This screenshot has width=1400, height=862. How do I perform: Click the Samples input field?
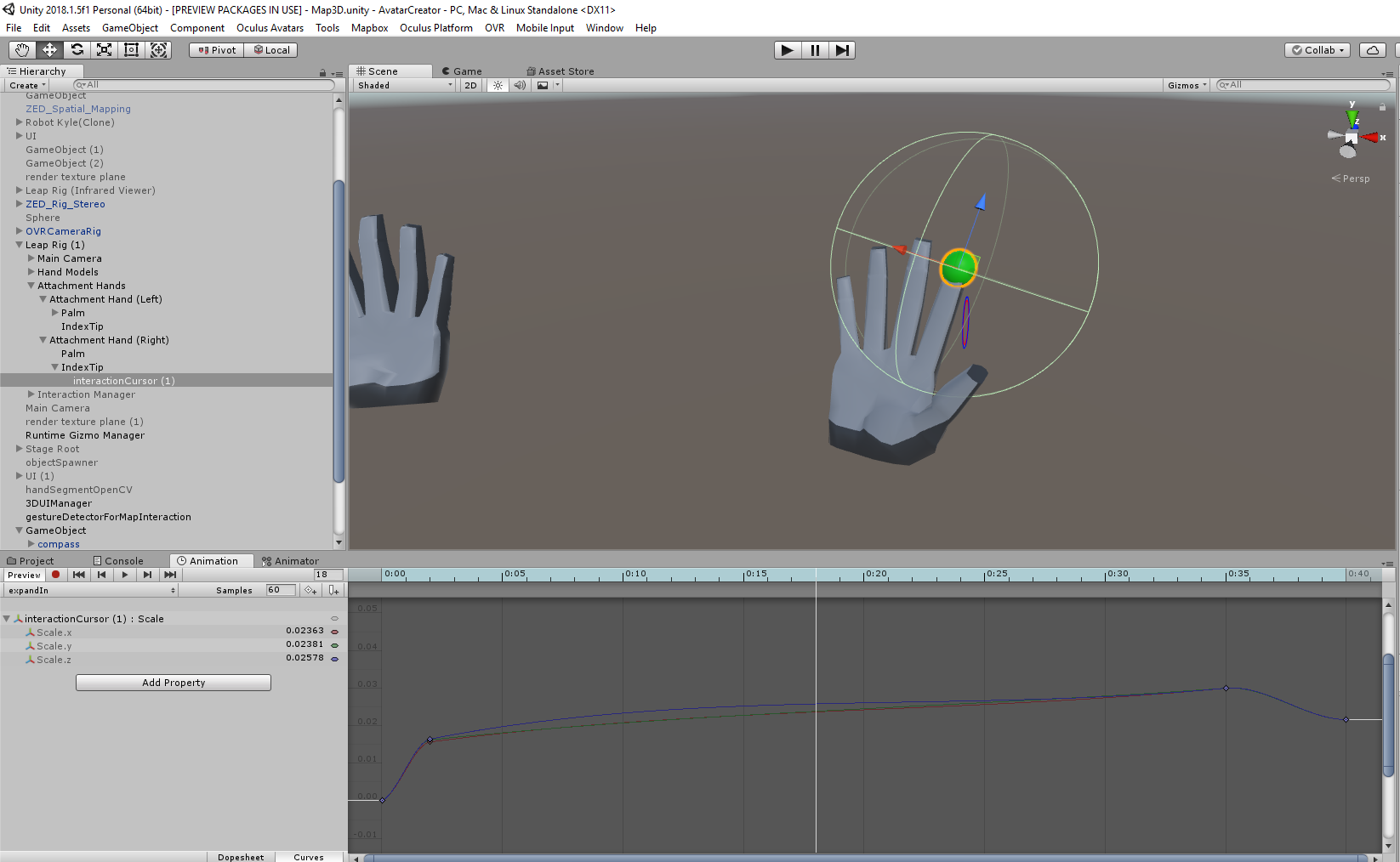(280, 590)
